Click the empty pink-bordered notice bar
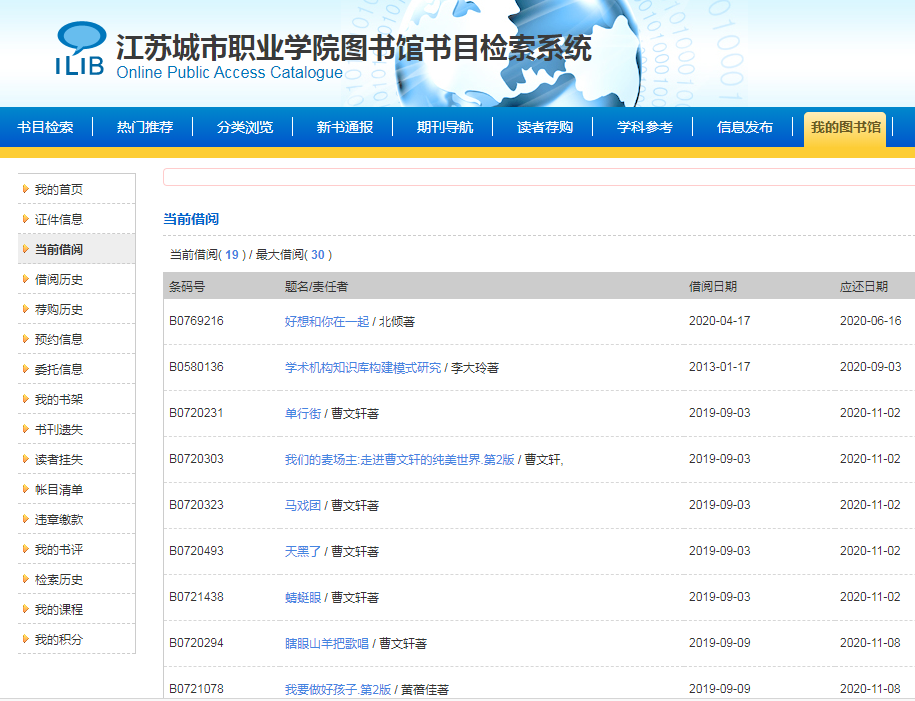Screen dimensions: 915x701 coord(538,177)
